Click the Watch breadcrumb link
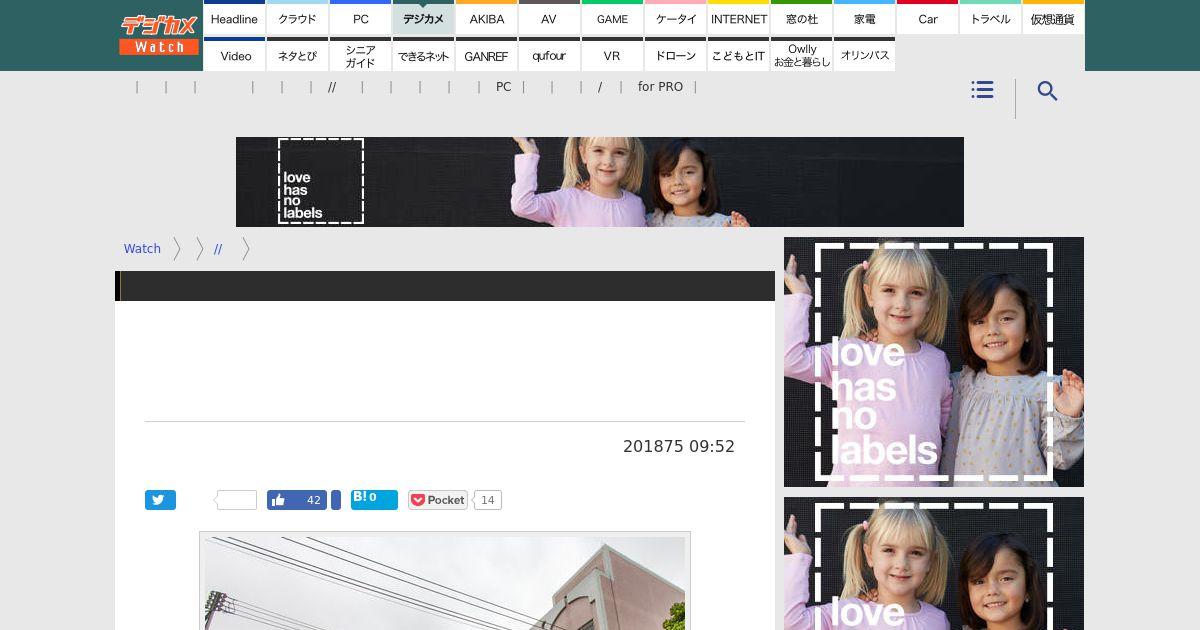The width and height of the screenshot is (1200, 630). [x=142, y=249]
